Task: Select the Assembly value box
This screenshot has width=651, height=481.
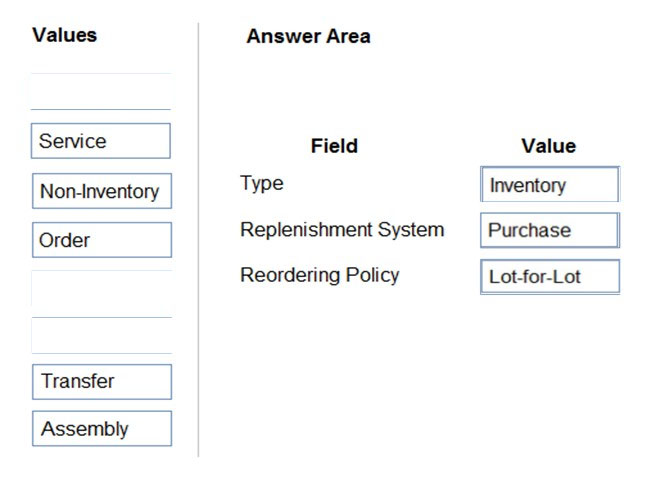Action: (x=101, y=429)
